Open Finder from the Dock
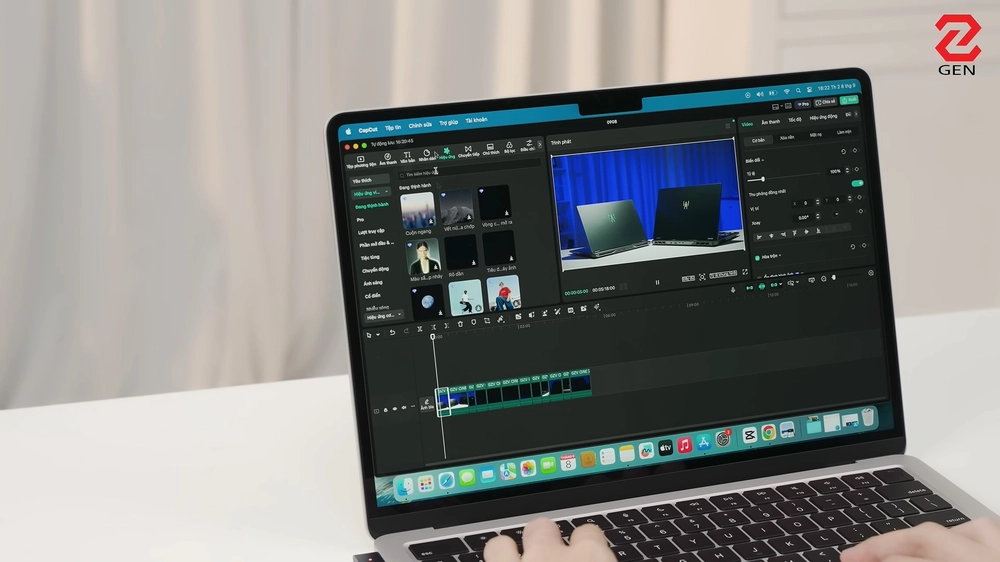The image size is (1000, 562). (x=404, y=488)
